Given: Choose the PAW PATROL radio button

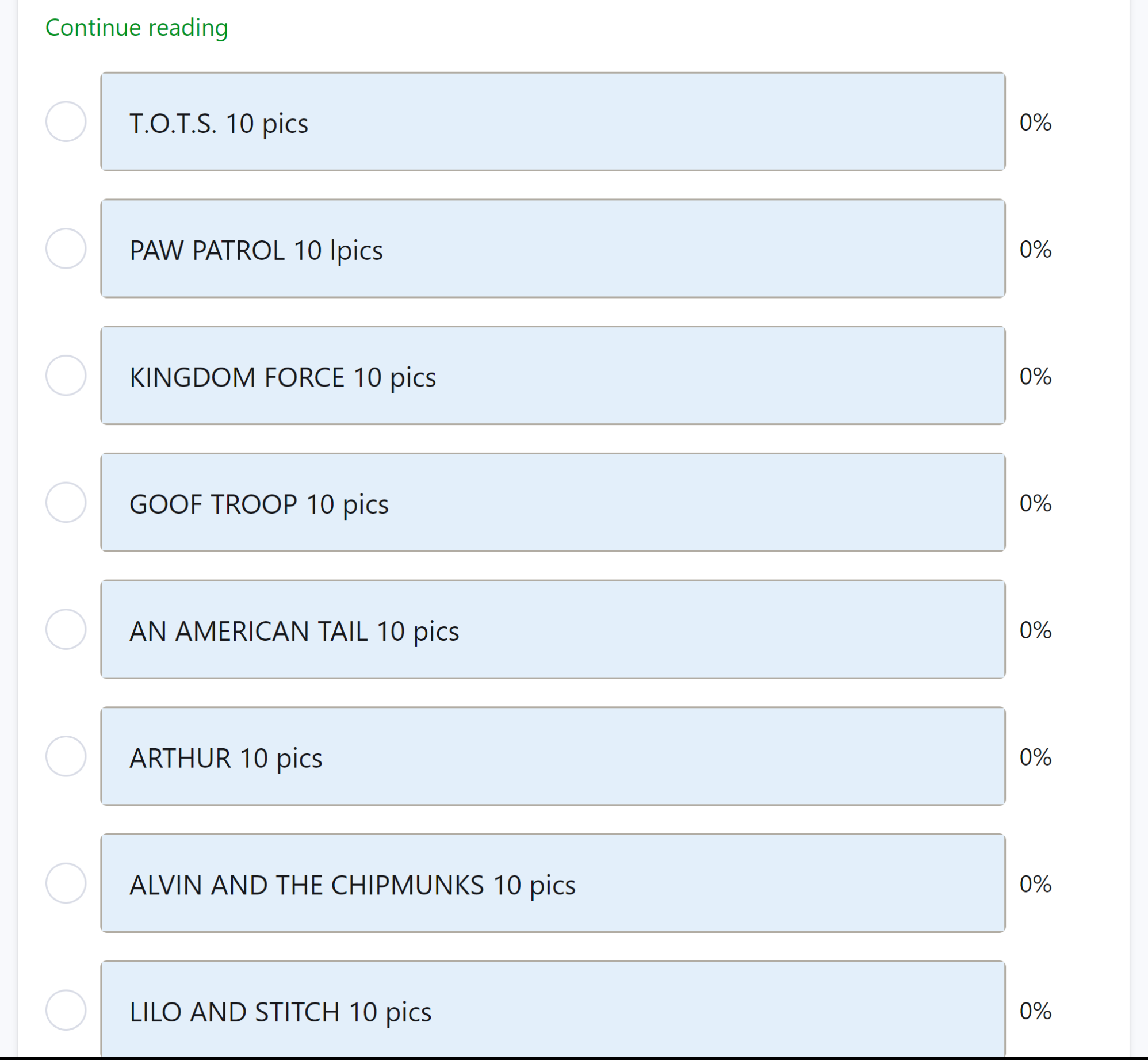Looking at the screenshot, I should [66, 248].
